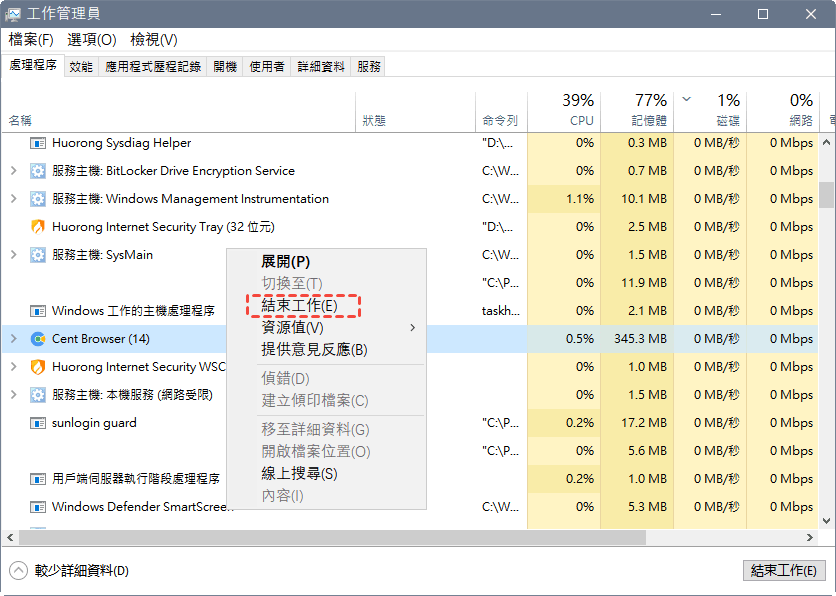The width and height of the screenshot is (836, 596).
Task: Click the Windows Management Instrumentation gear icon
Action: pos(37,199)
